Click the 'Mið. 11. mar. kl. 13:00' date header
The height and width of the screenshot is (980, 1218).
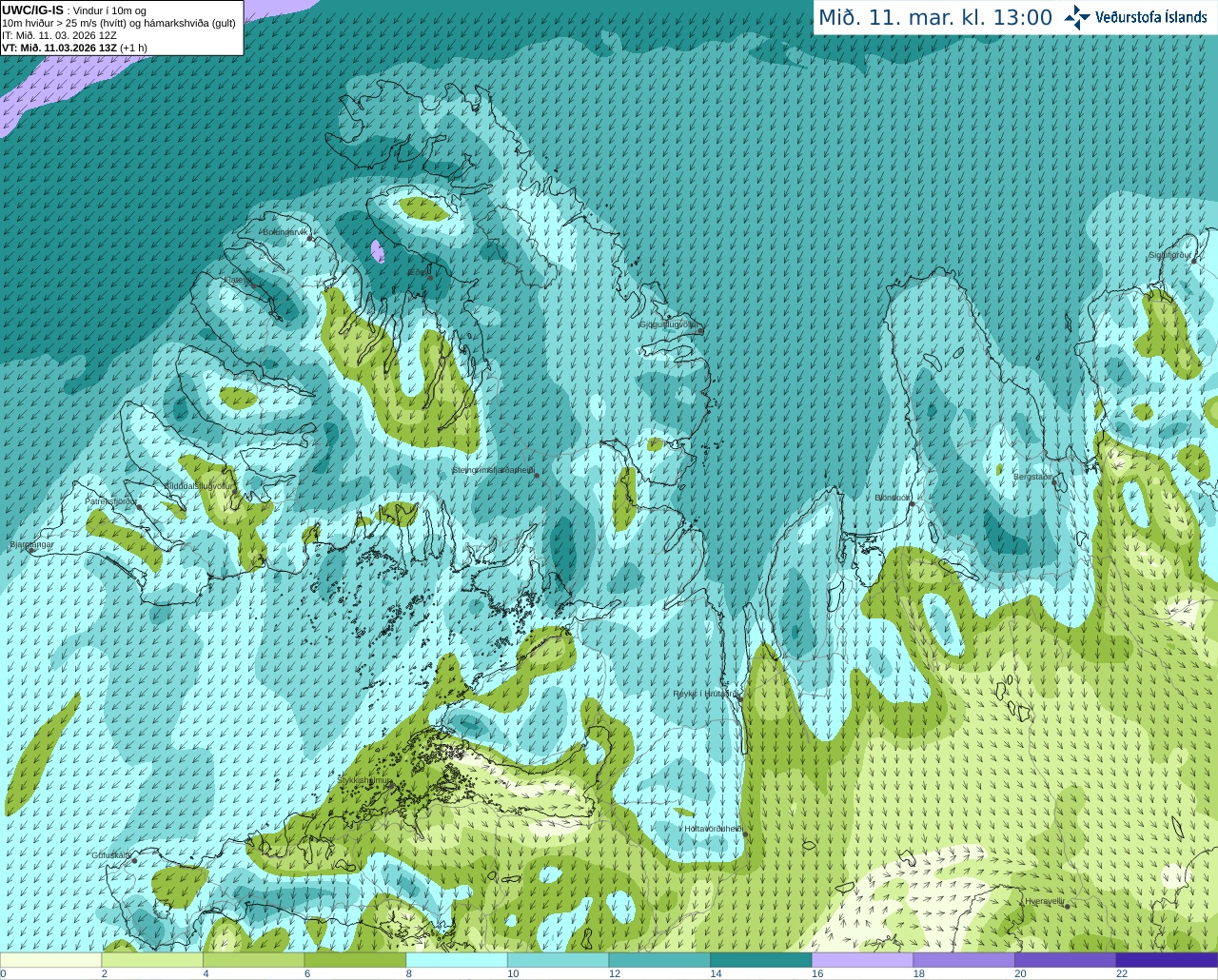(x=935, y=17)
